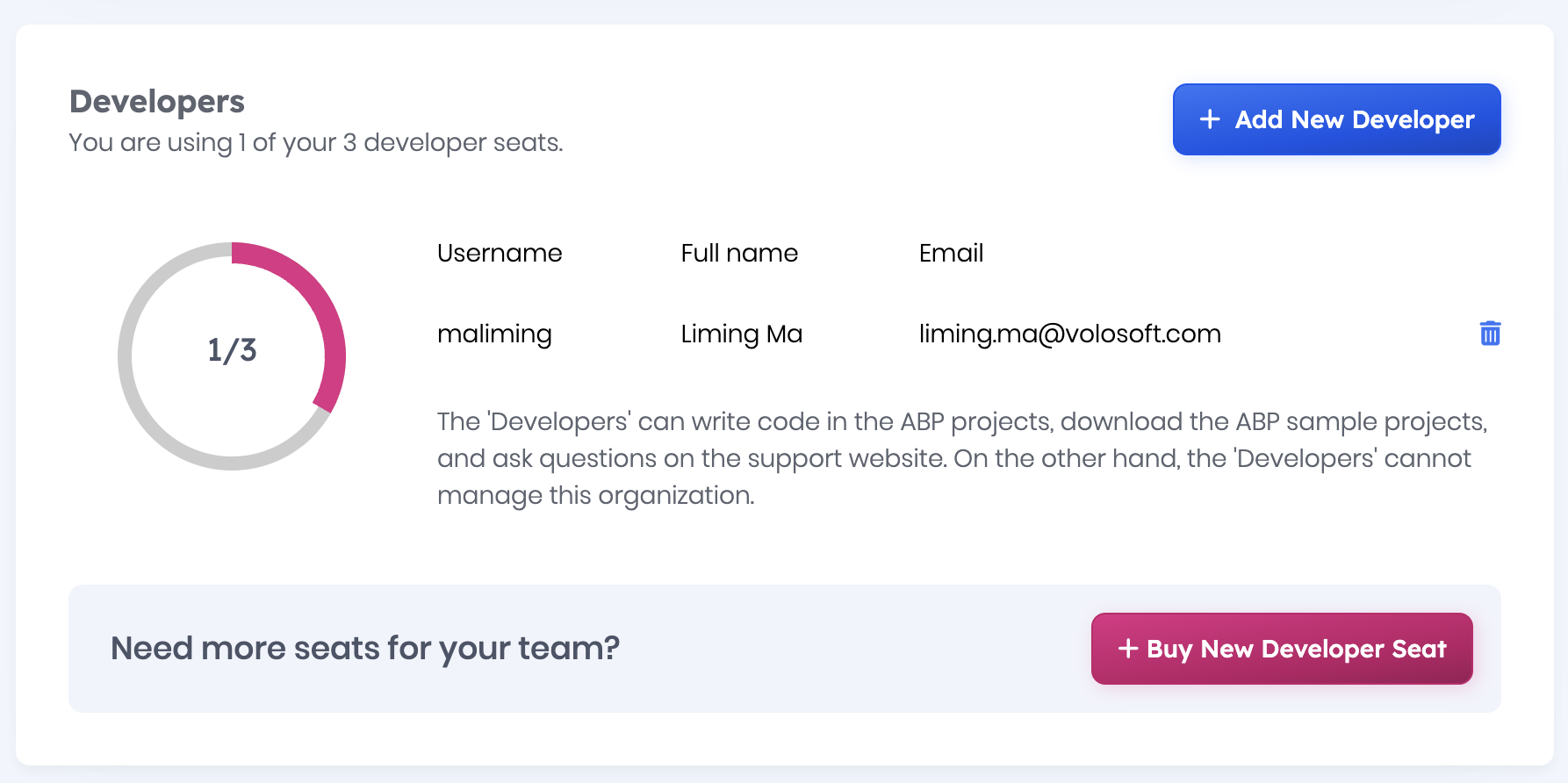Click the 'ABP sample projects' text in description
This screenshot has width=1568, height=783.
click(1360, 421)
